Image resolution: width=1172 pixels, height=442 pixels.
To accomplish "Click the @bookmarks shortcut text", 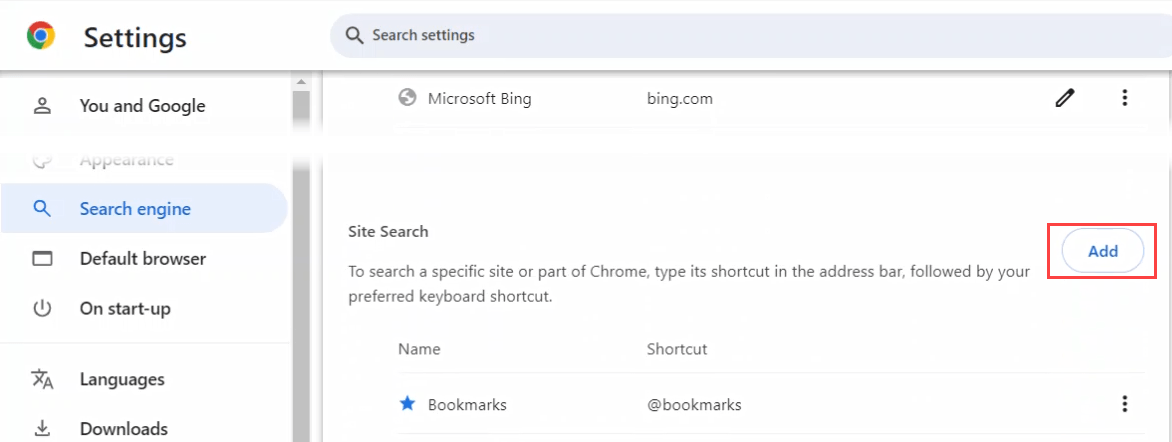I will [694, 405].
